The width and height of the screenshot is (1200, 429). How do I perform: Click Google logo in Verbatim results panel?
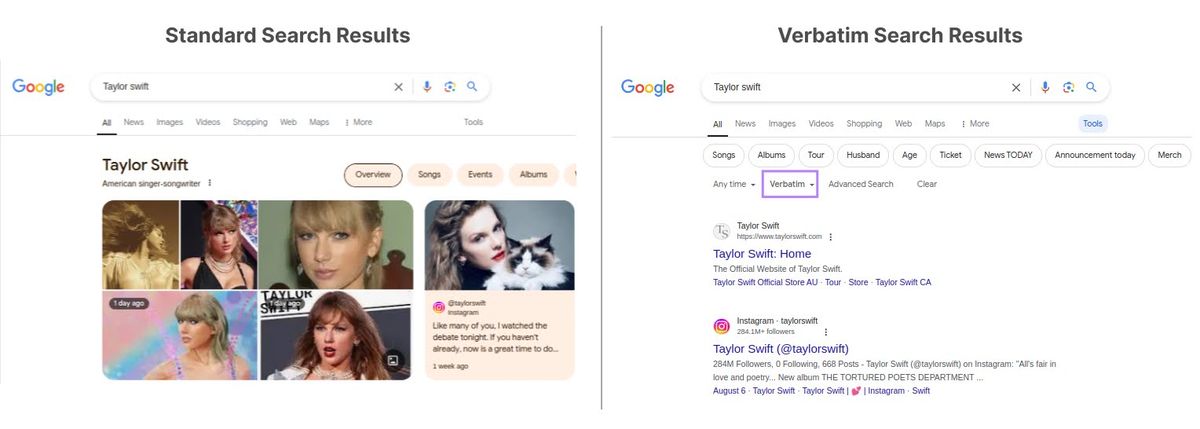pos(647,87)
